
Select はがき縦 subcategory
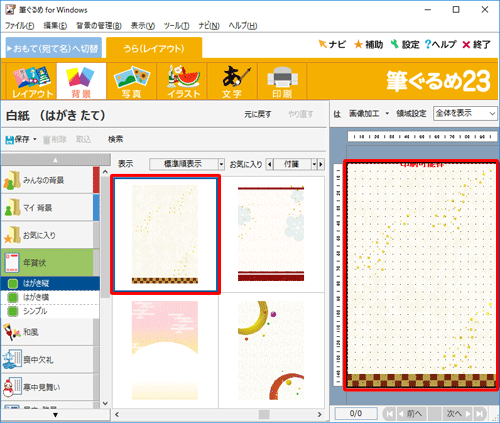point(50,283)
